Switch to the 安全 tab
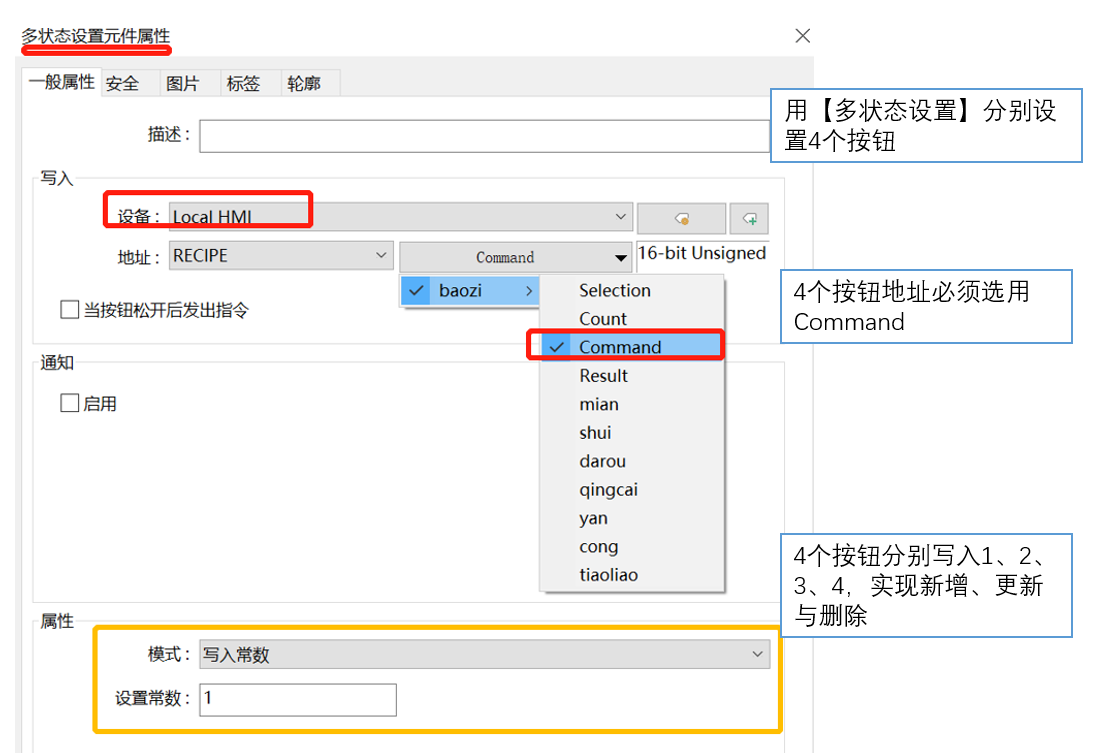The height and width of the screenshot is (753, 1100). 123,84
